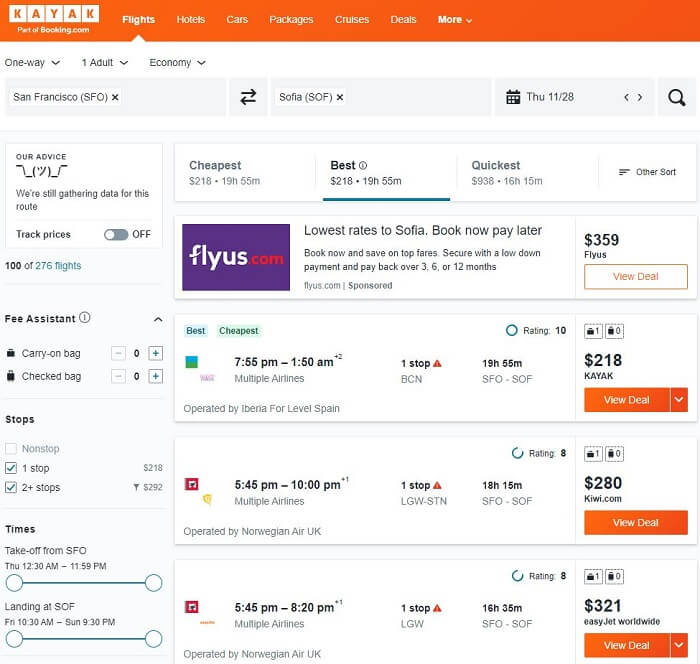Open the One-way trip type dropdown
This screenshot has height=664, width=700.
(32, 62)
